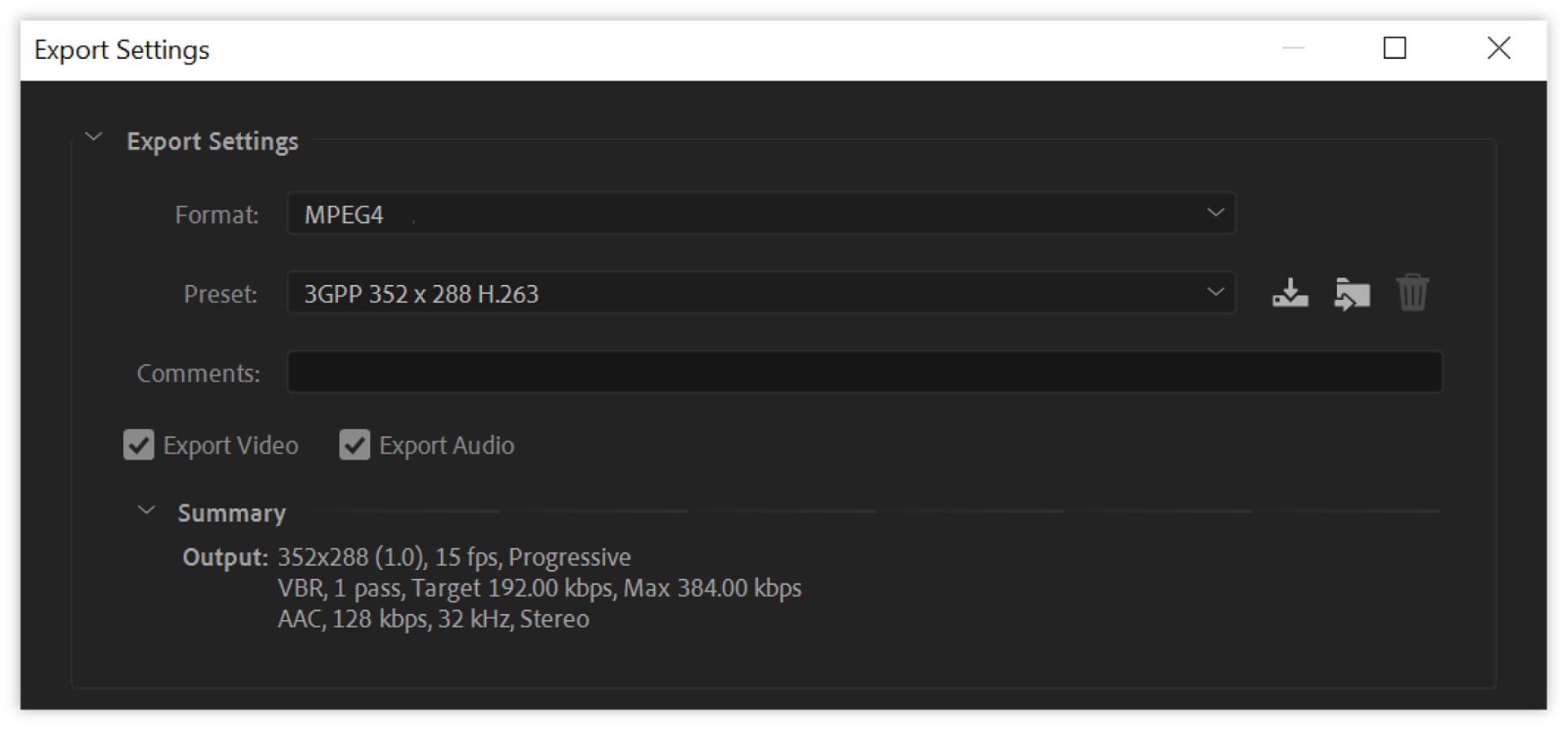Viewport: 1568px width, 731px height.
Task: Collapse the Summary section chevron
Action: click(x=146, y=510)
